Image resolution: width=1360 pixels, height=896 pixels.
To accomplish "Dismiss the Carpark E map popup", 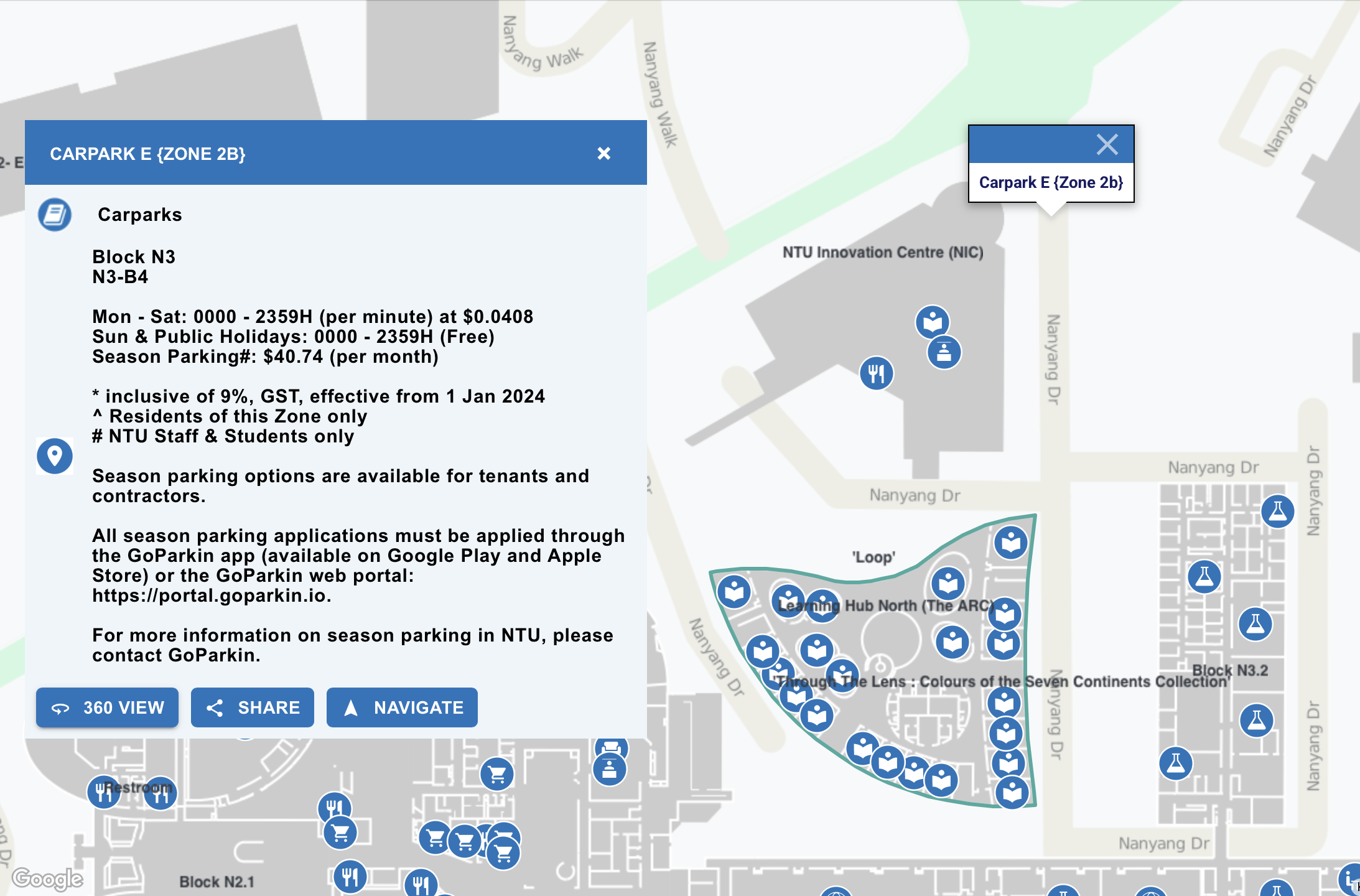I will click(1107, 144).
